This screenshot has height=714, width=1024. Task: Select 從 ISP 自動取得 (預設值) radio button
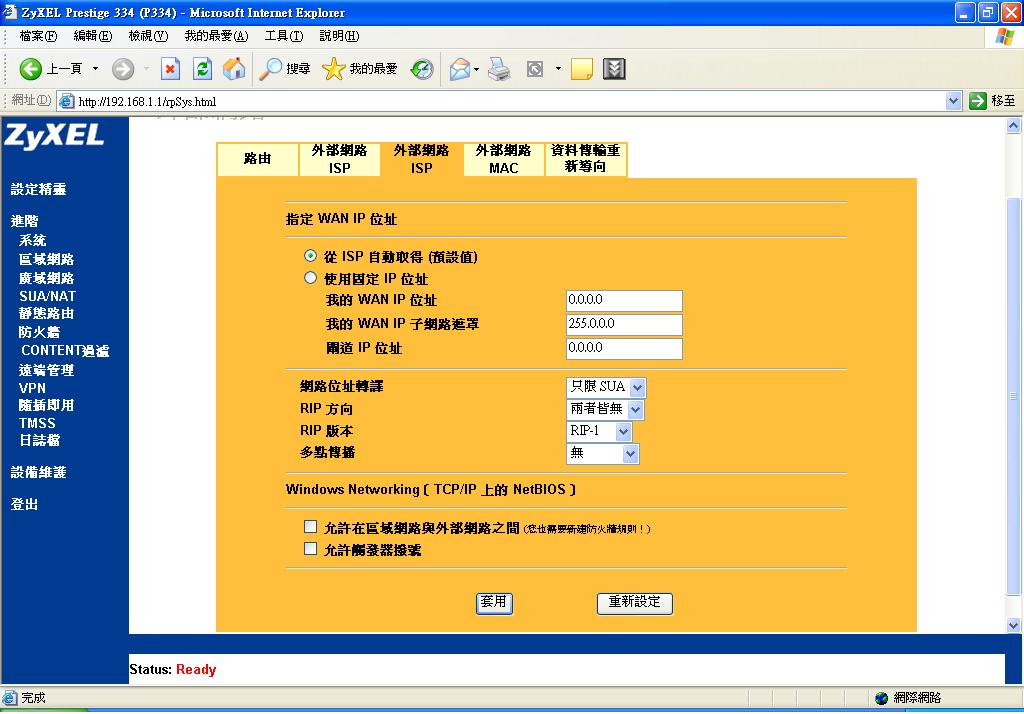point(311,255)
